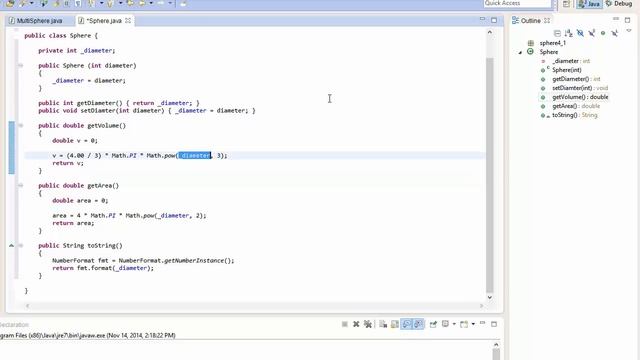Viewport: 640px width, 360px height.
Task: Toggle Scroll Lock in the console
Action: pos(395,324)
